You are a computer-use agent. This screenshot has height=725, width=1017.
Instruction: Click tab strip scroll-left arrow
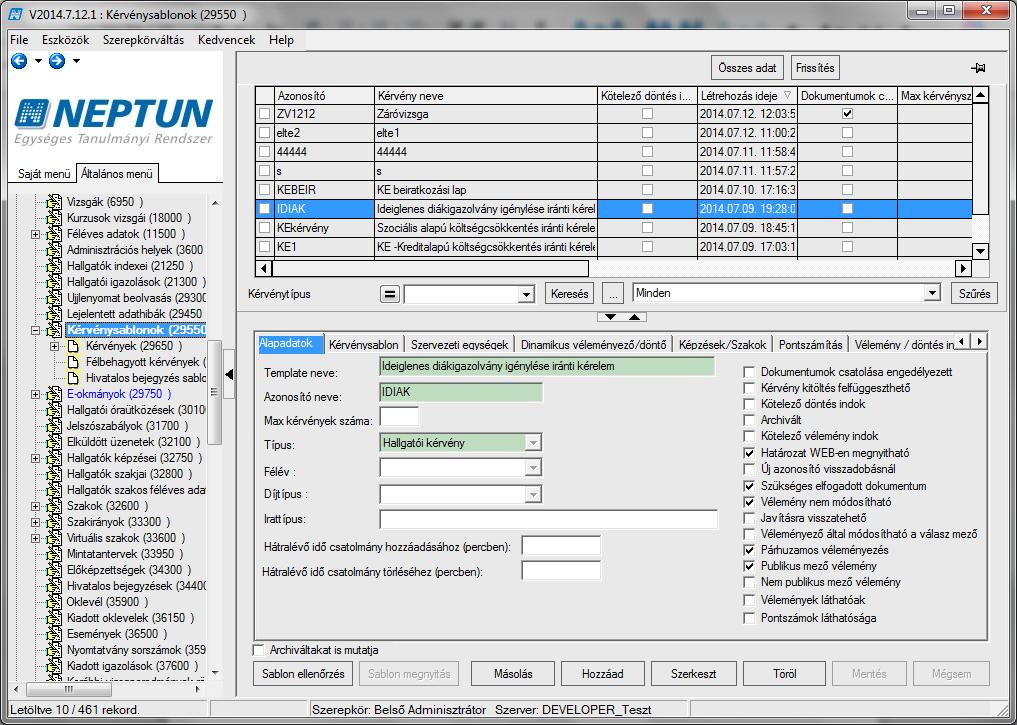click(963, 341)
